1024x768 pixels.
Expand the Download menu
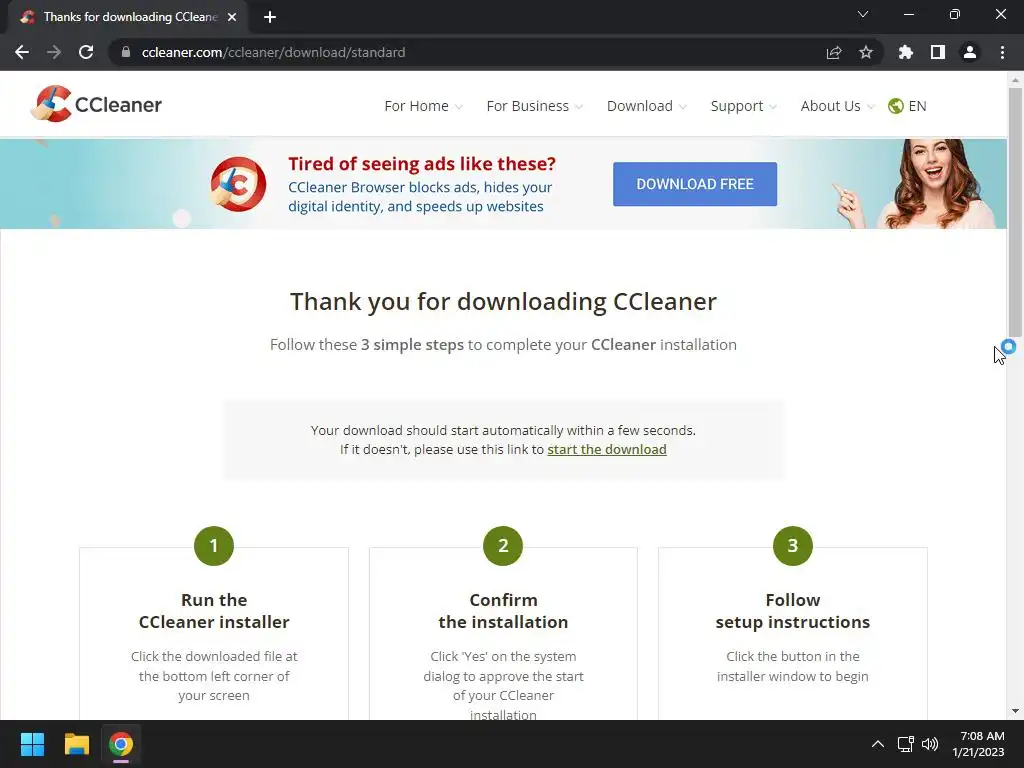tap(647, 106)
